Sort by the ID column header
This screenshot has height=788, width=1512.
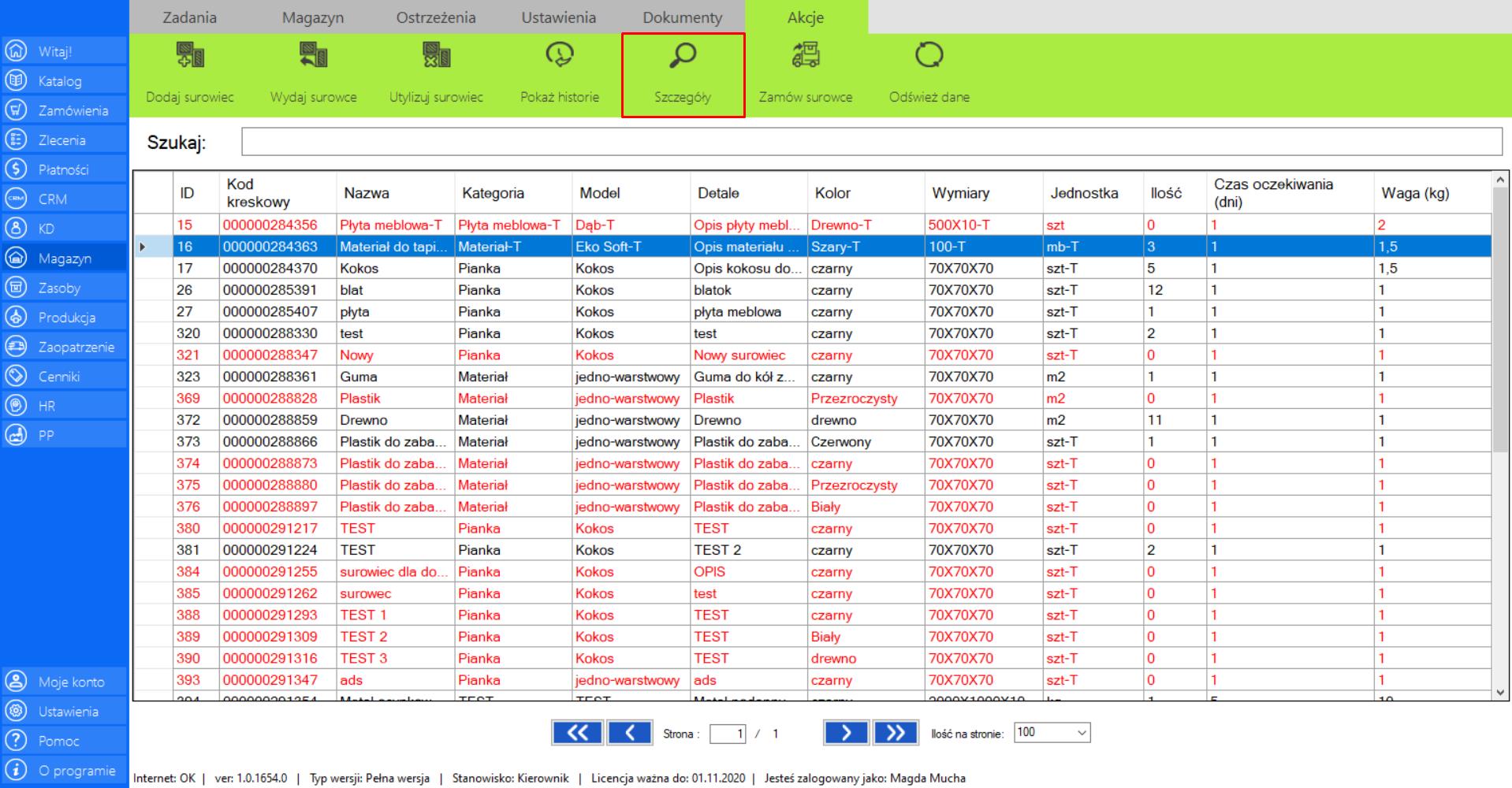197,193
